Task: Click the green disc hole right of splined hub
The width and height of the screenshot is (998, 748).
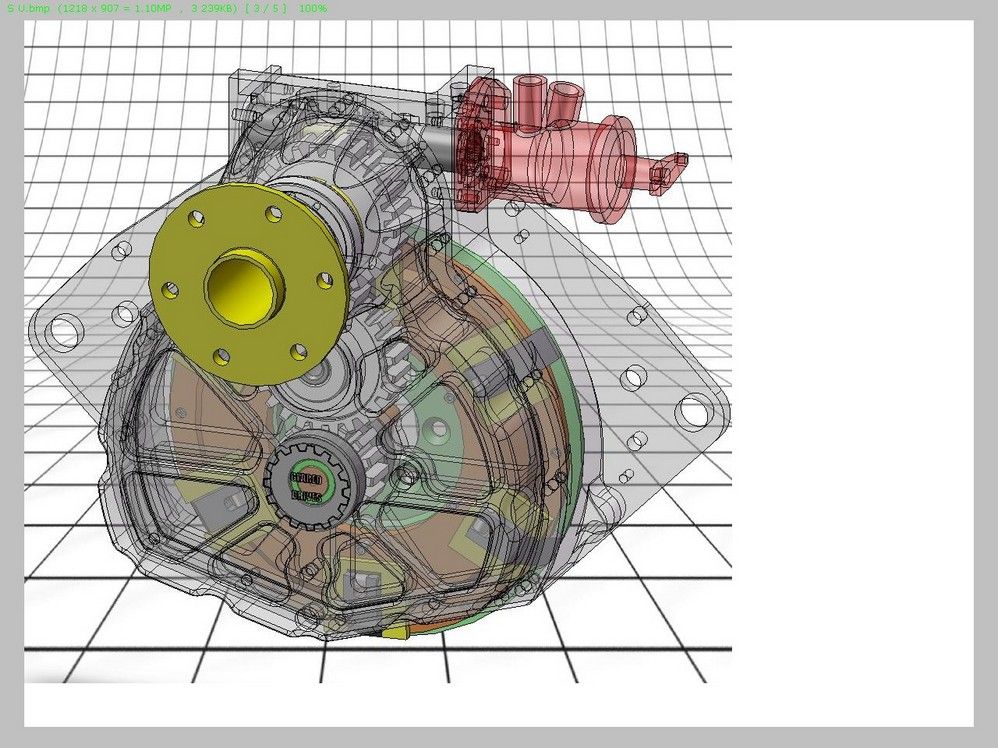Action: click(x=436, y=432)
